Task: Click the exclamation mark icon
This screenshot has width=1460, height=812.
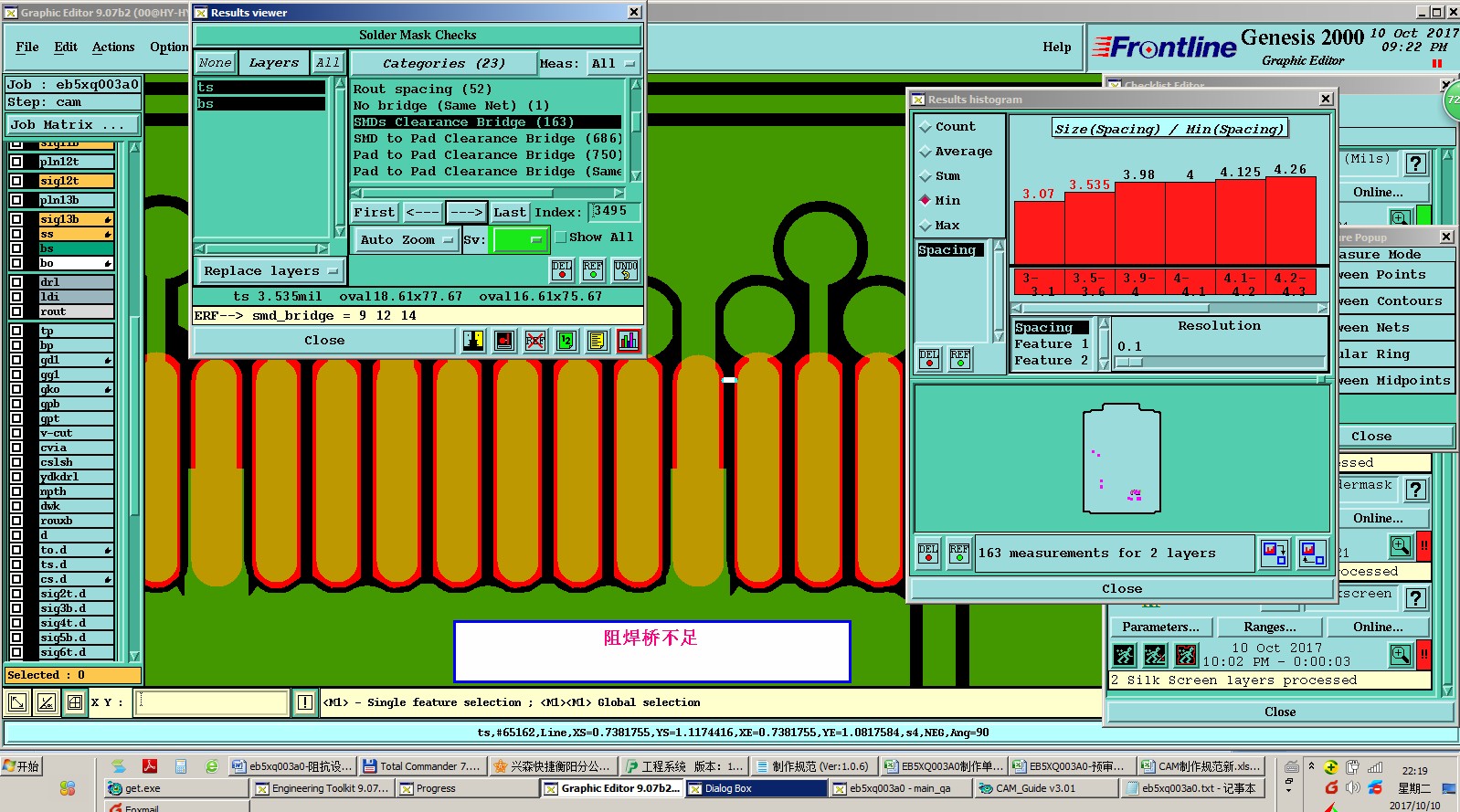Action: pos(305,702)
